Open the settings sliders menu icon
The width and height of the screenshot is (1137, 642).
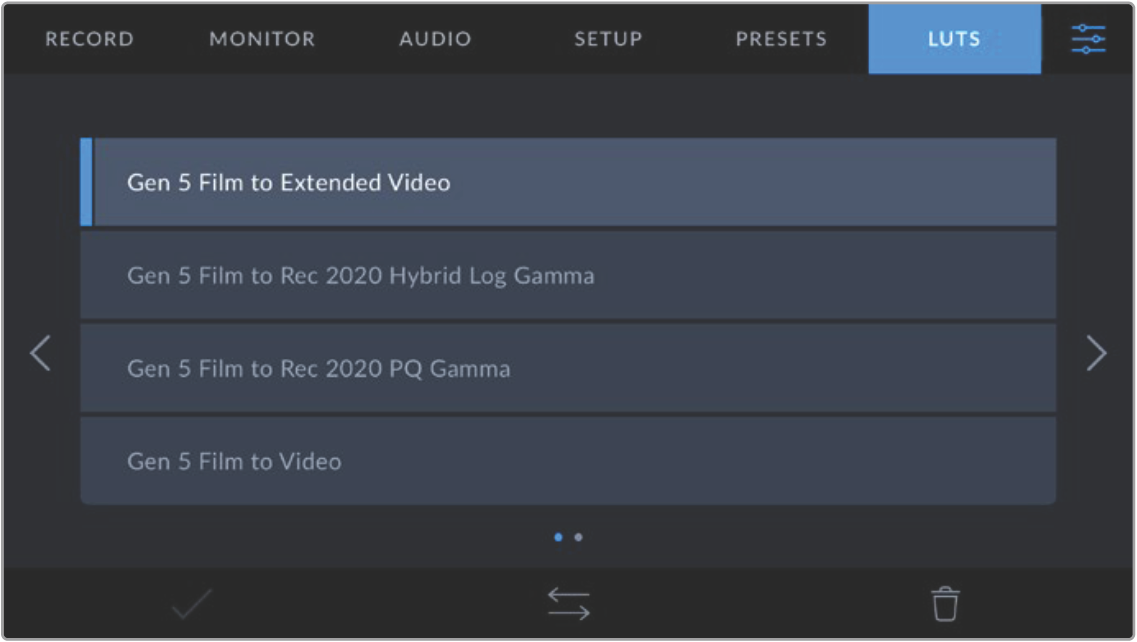[x=1088, y=39]
